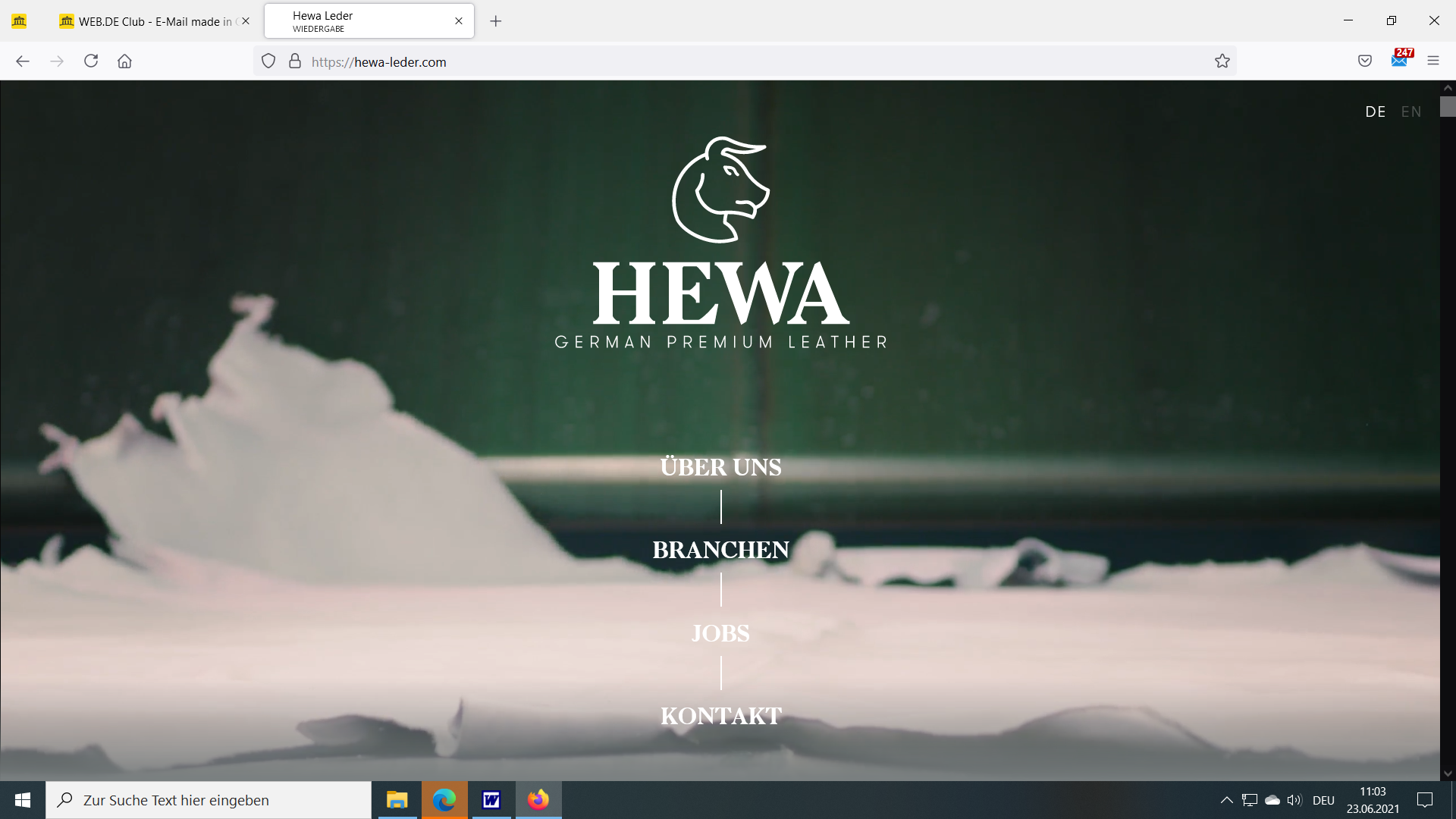Bookmark this page with the star icon
This screenshot has height=819, width=1456.
point(1222,61)
